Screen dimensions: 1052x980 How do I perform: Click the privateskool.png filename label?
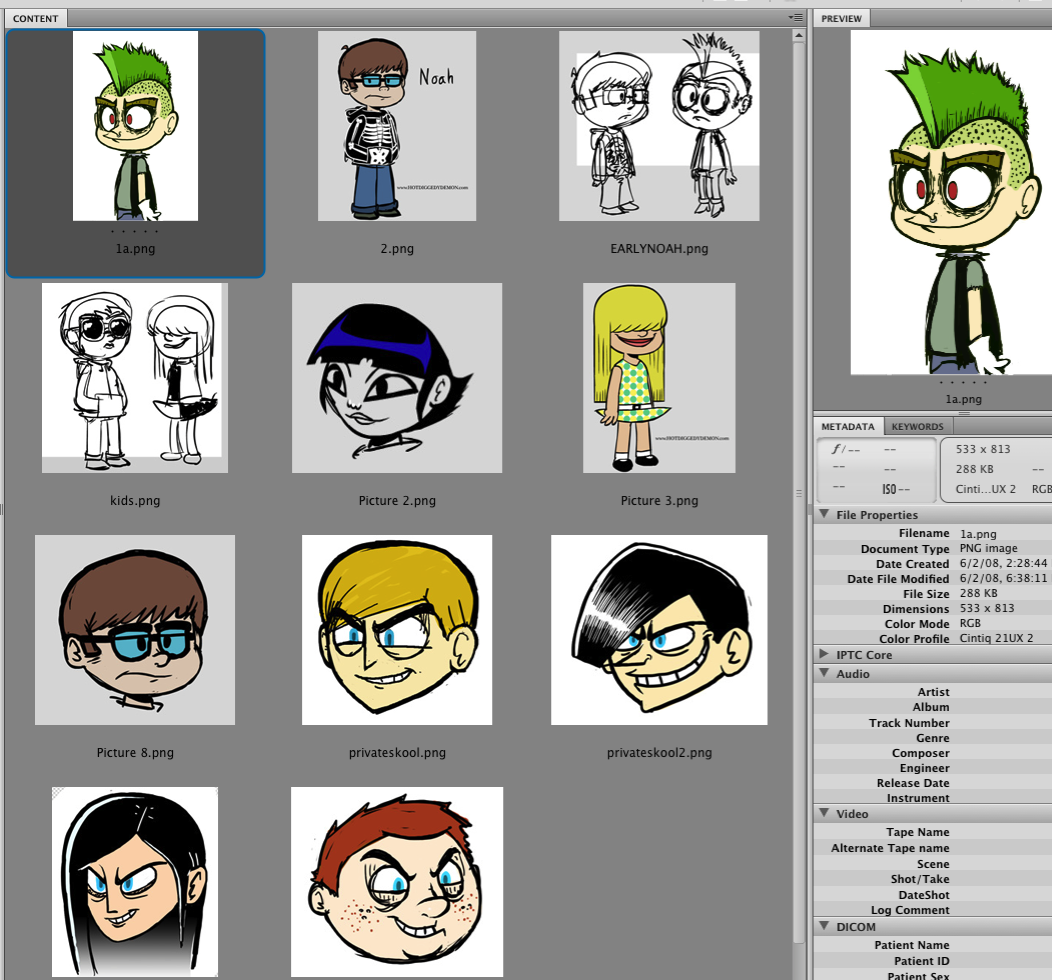[397, 753]
